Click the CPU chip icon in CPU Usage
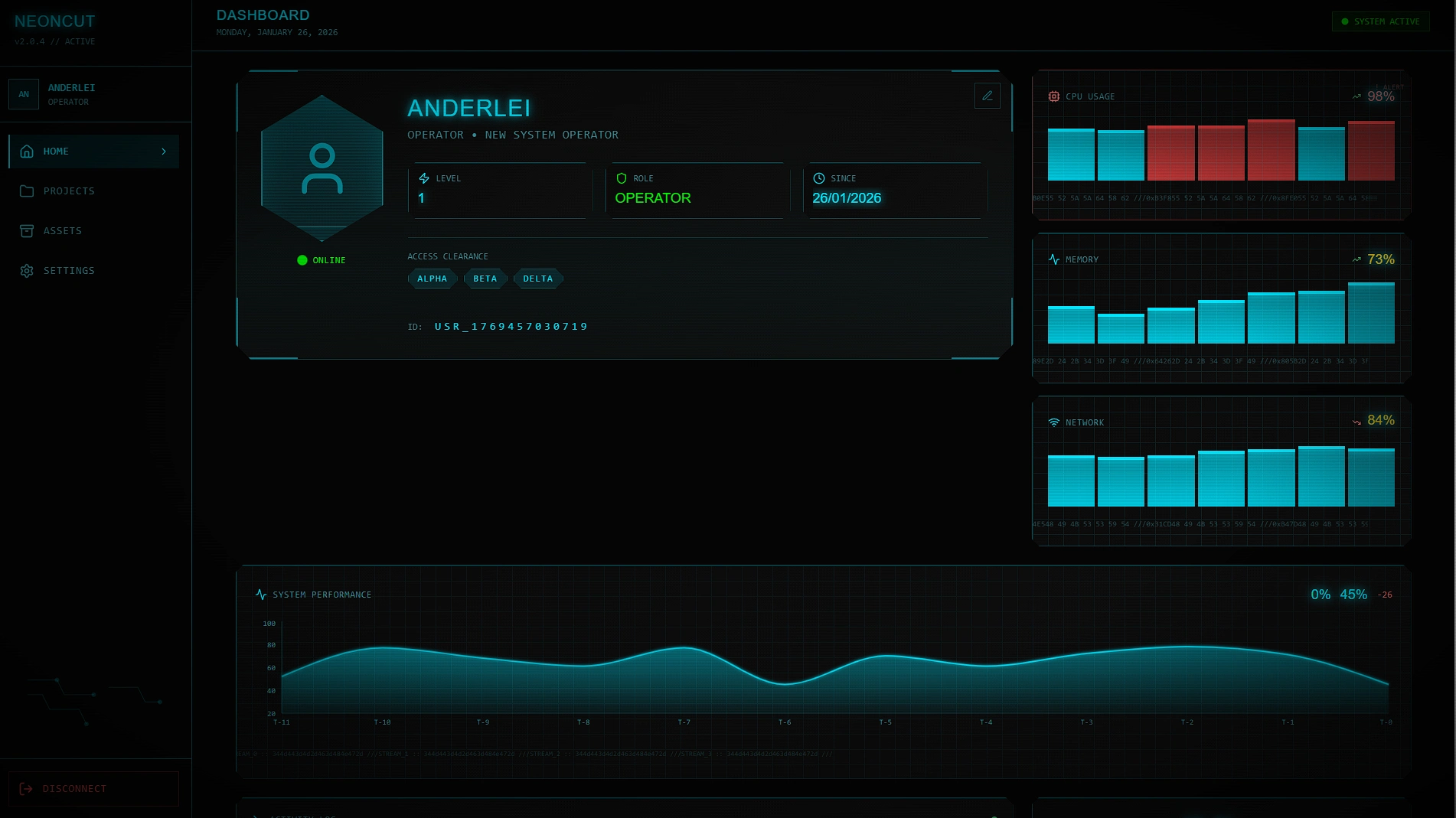The height and width of the screenshot is (818, 1456). 1054,96
